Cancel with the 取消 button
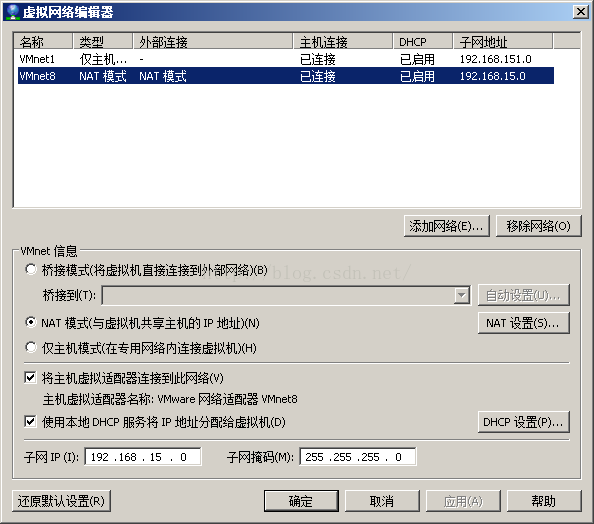Viewport: 594px width, 524px height. click(x=382, y=501)
